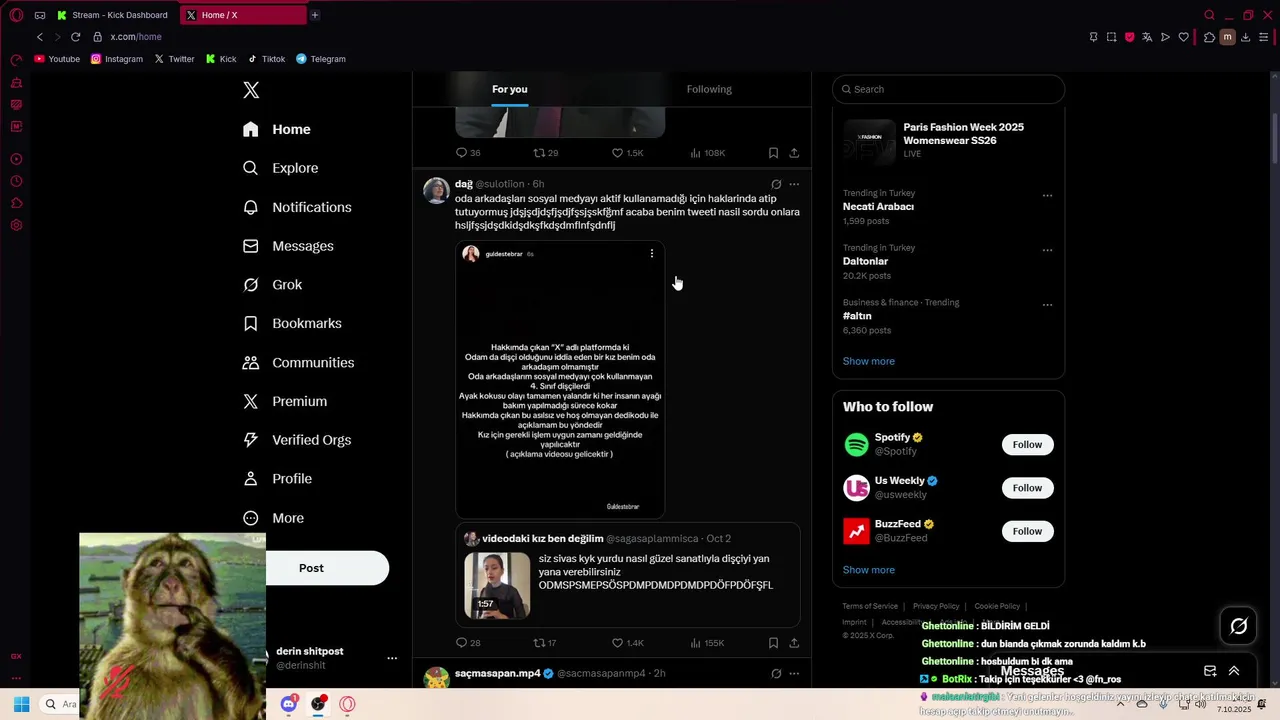Open Instagram bookmark
The height and width of the screenshot is (720, 1280).
pyautogui.click(x=117, y=59)
